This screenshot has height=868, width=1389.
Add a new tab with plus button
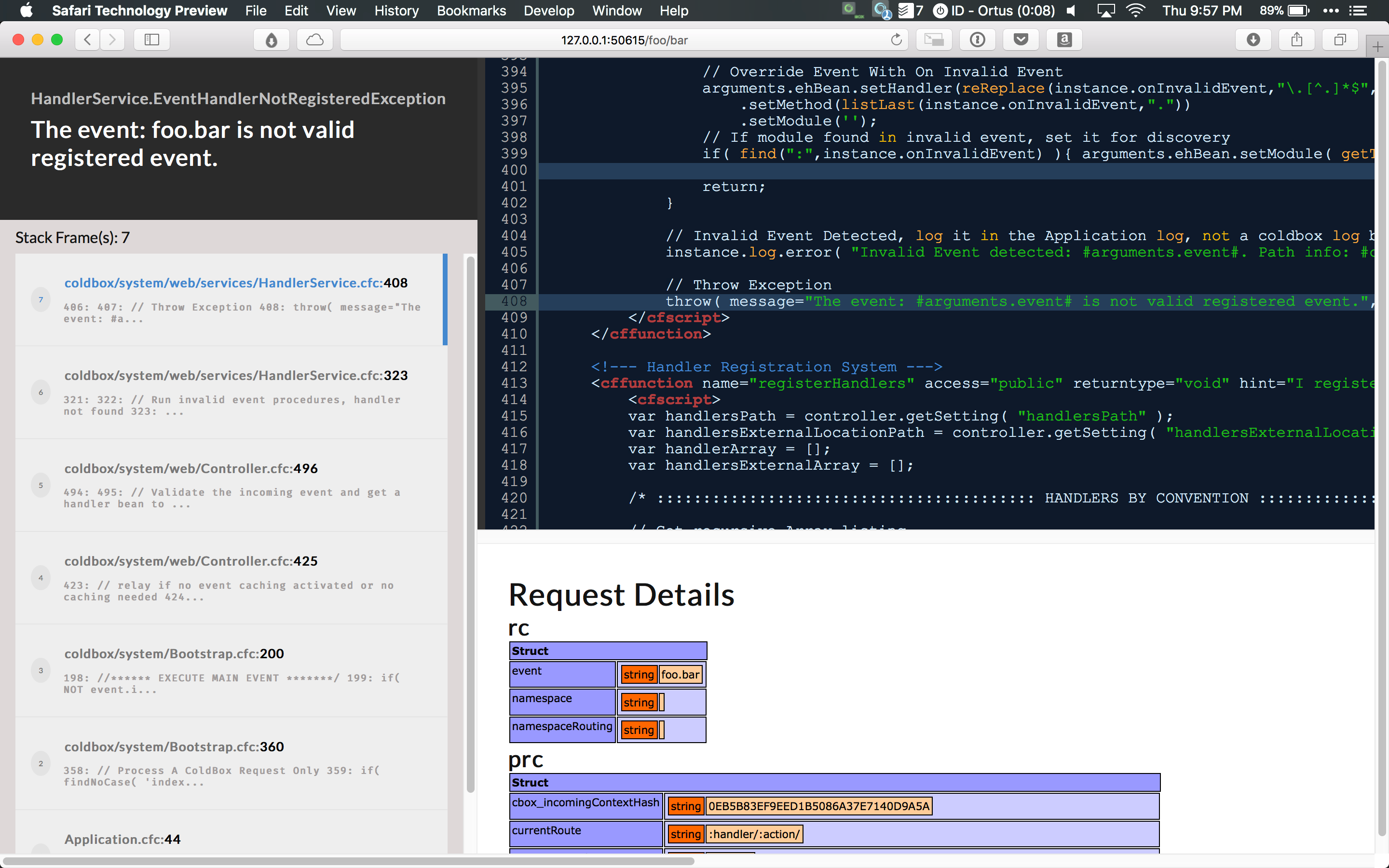coord(1377,47)
